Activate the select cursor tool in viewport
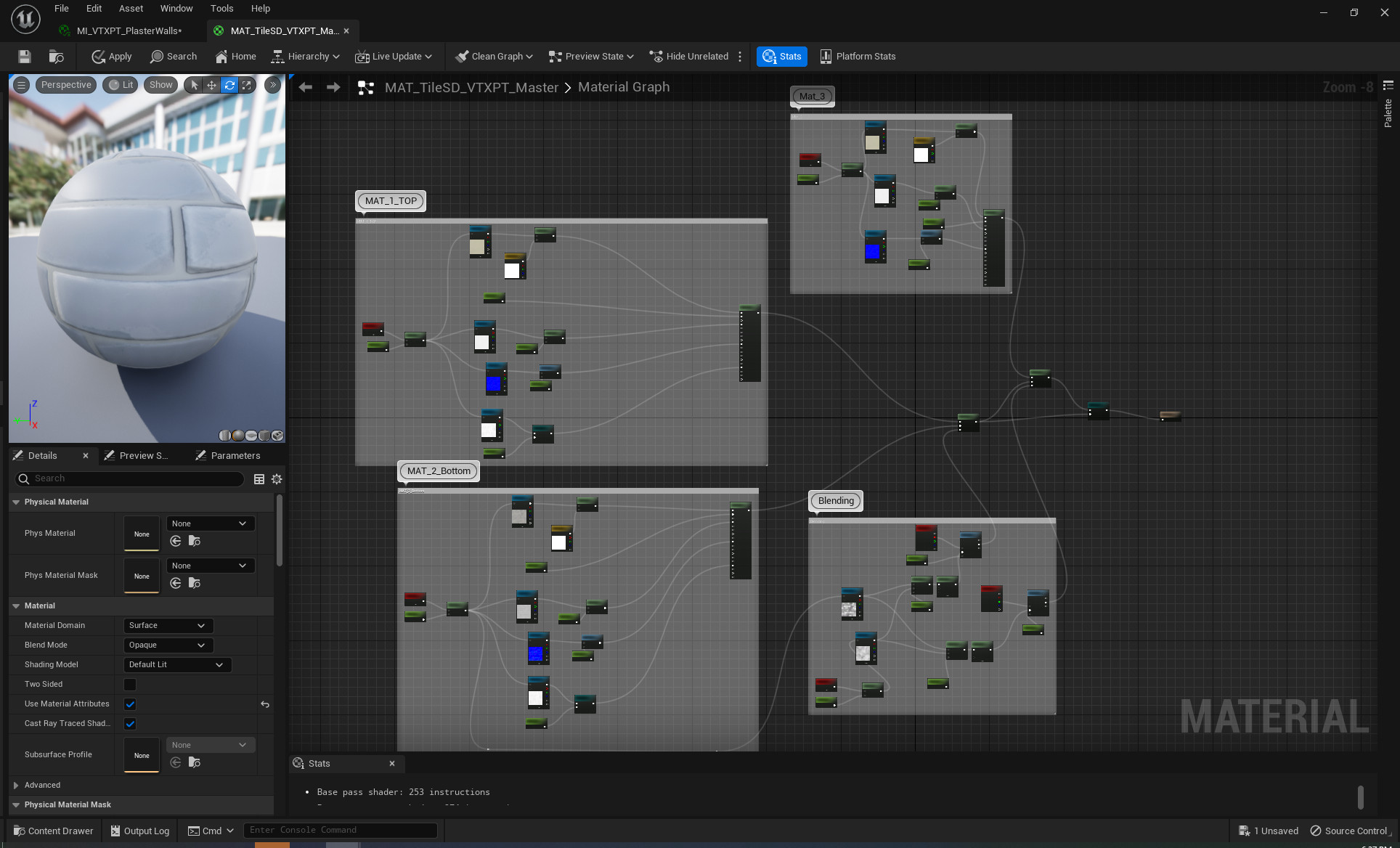 [194, 85]
